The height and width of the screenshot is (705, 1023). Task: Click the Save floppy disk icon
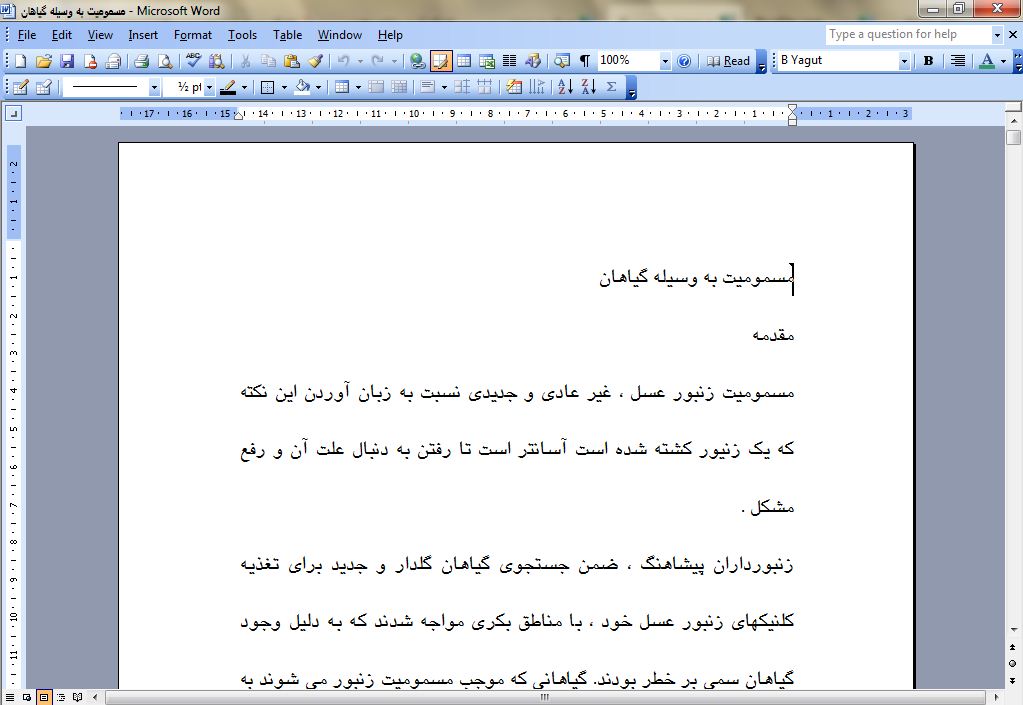(65, 61)
